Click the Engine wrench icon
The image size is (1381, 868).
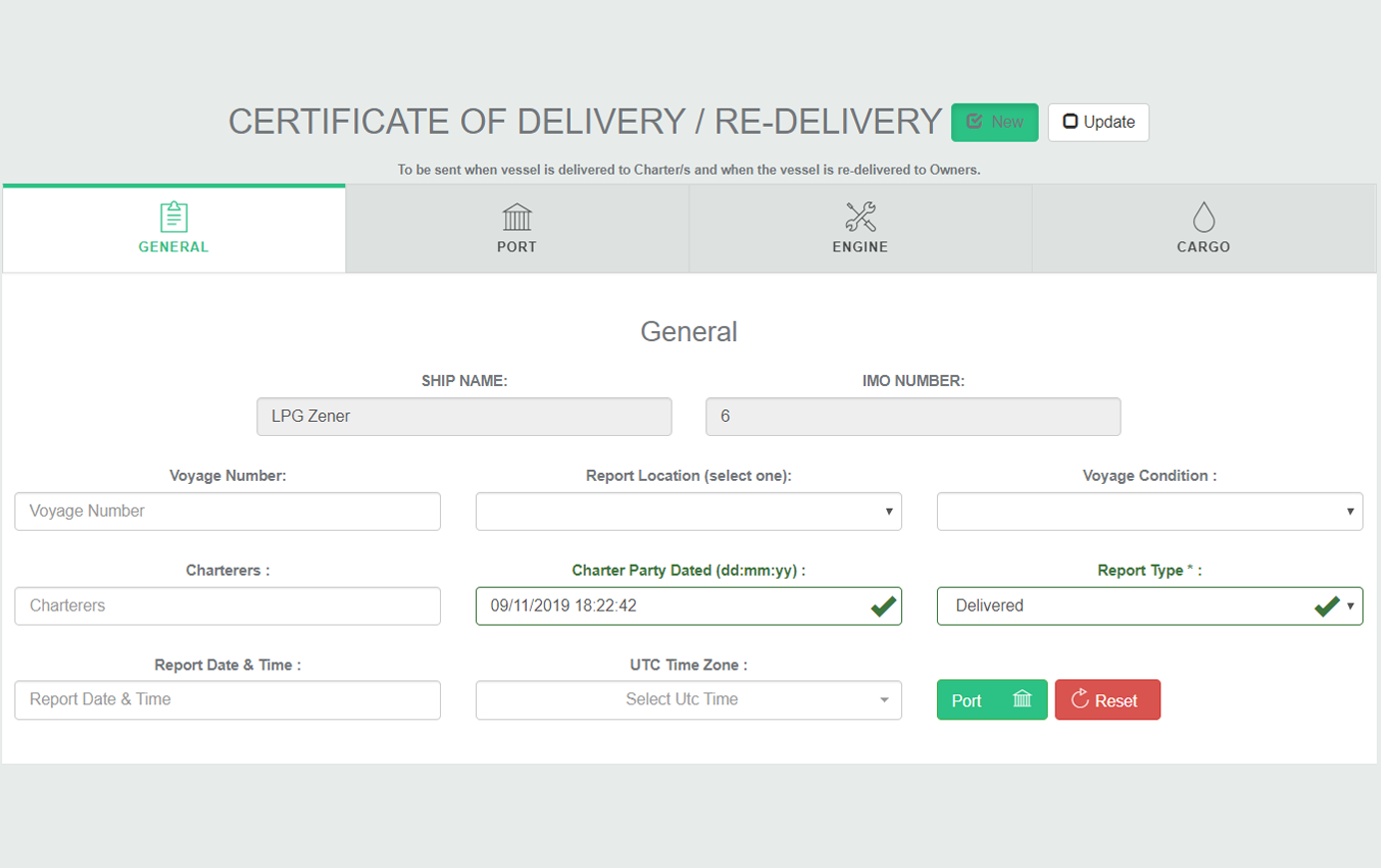pos(860,217)
